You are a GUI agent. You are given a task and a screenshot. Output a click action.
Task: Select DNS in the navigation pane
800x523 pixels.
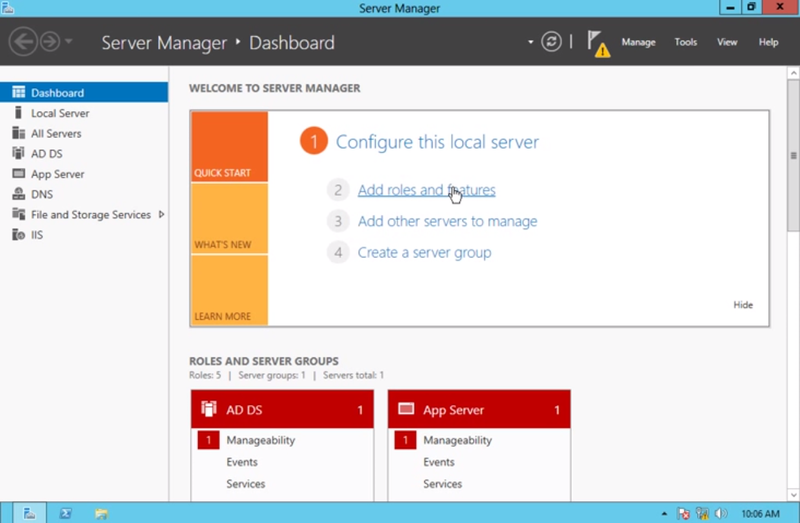84,194
